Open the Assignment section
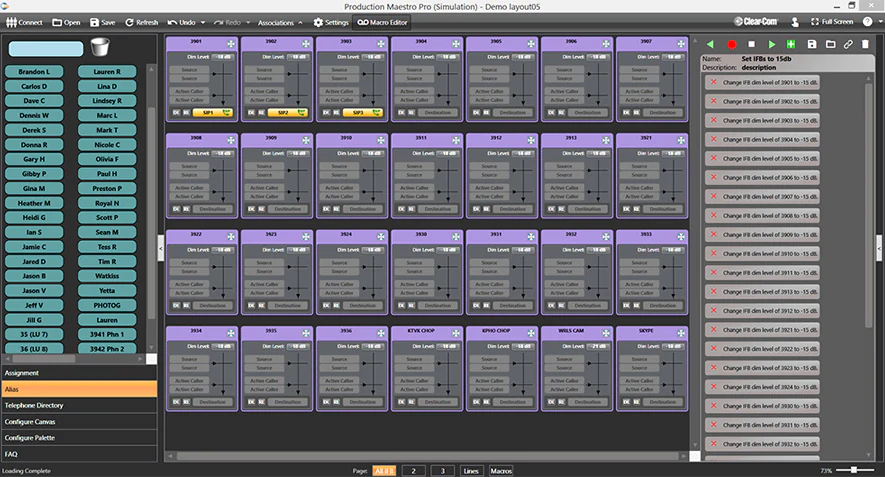The height and width of the screenshot is (477, 885). tap(80, 373)
